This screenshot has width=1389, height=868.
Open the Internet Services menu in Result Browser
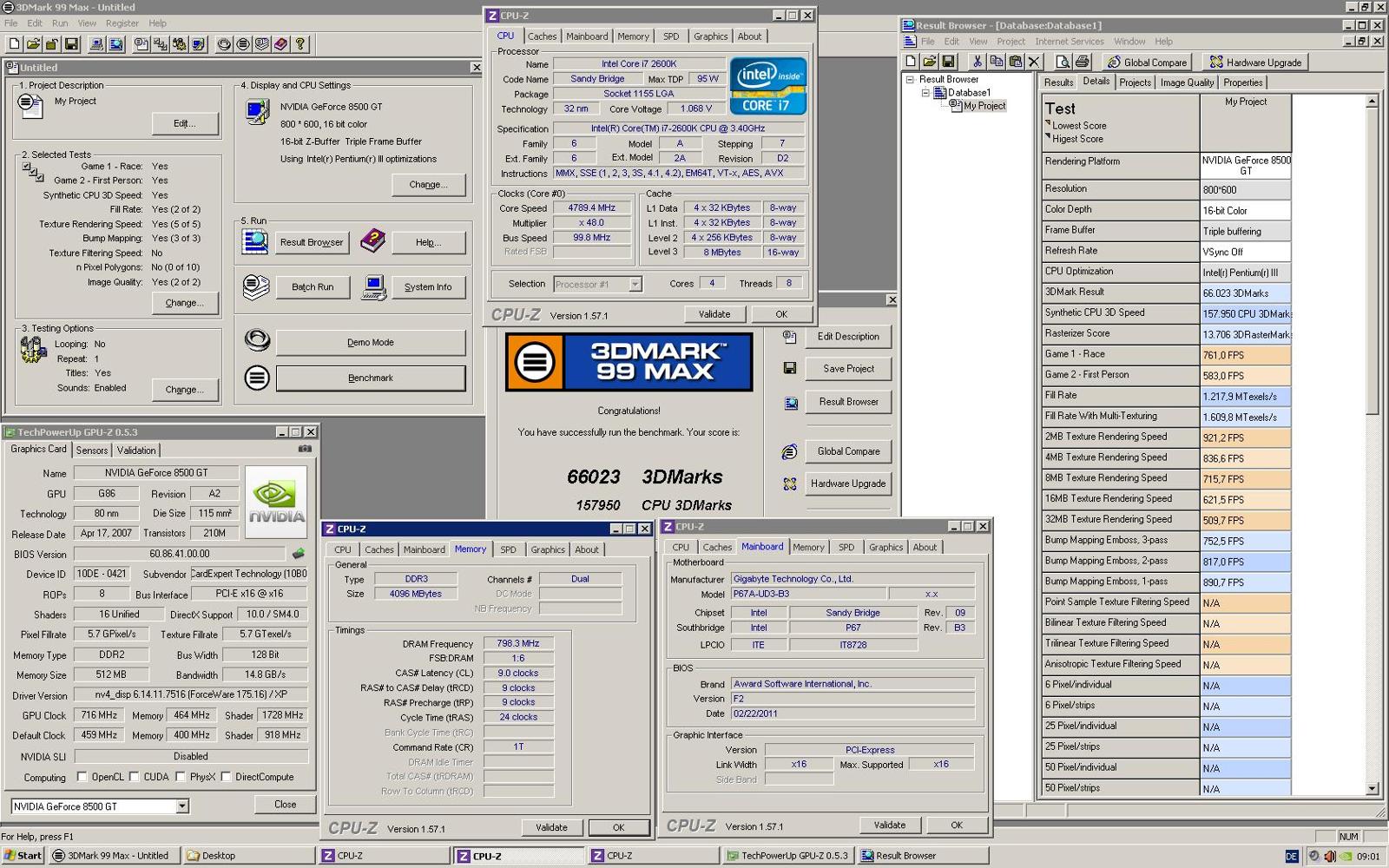point(1070,42)
